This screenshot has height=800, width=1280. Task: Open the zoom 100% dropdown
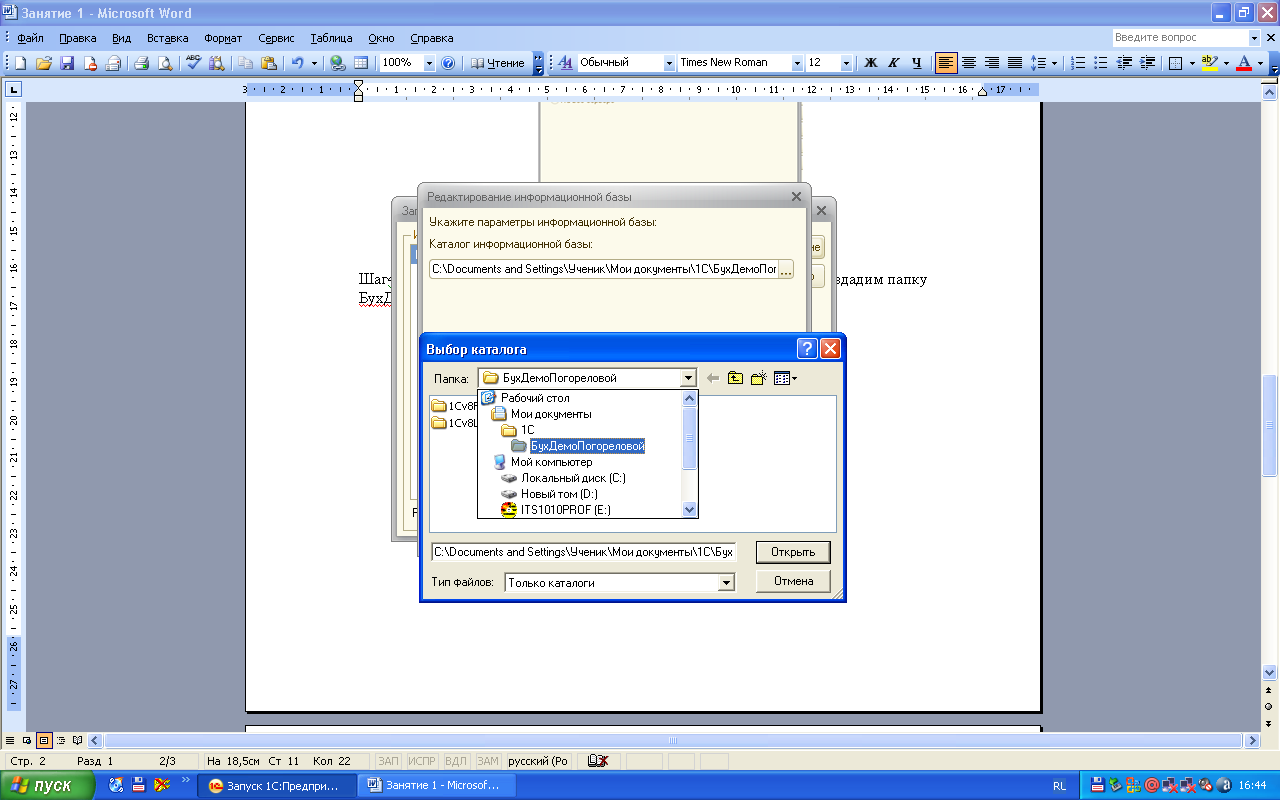tap(430, 63)
